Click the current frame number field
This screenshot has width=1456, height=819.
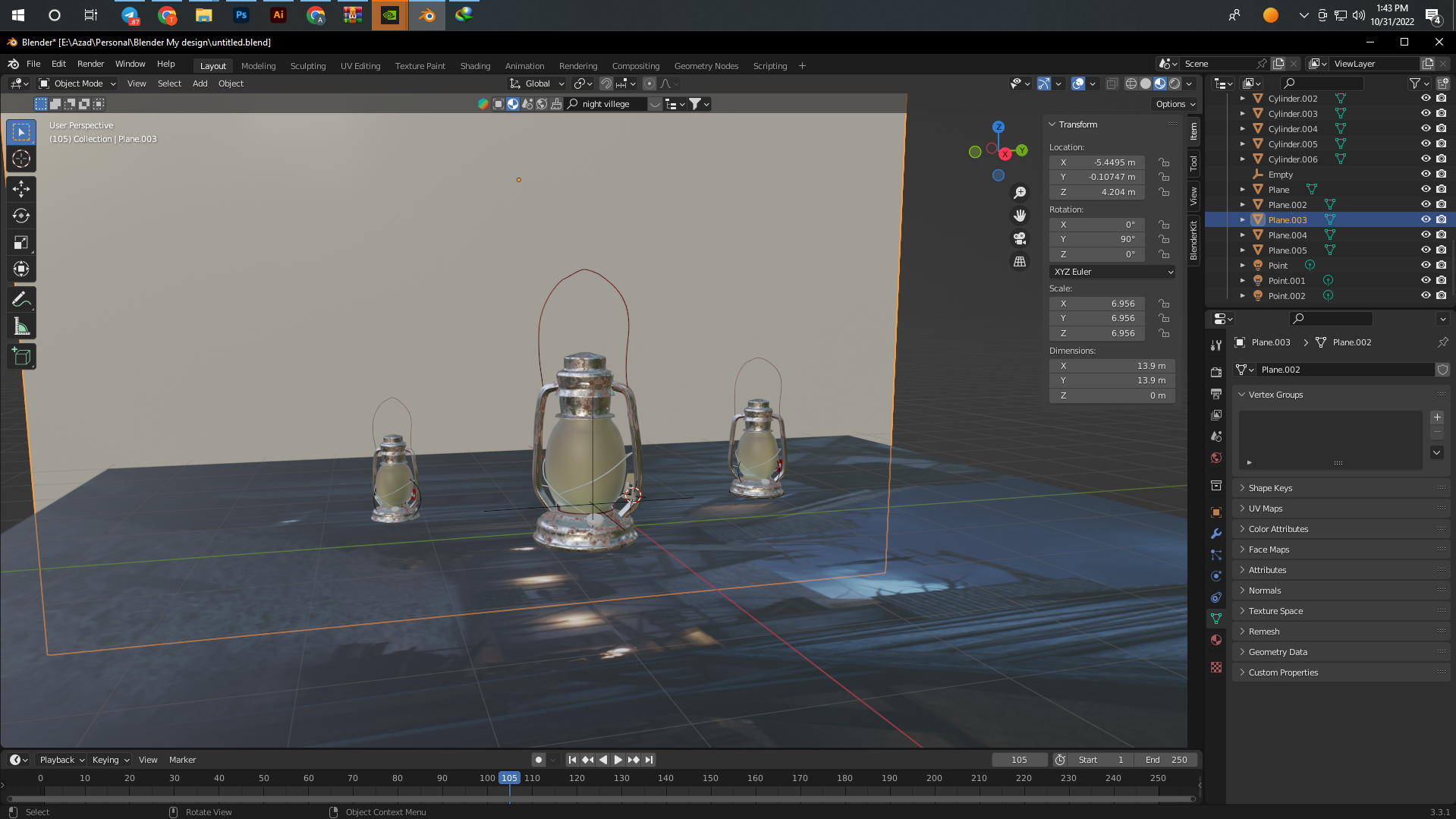coord(1019,760)
